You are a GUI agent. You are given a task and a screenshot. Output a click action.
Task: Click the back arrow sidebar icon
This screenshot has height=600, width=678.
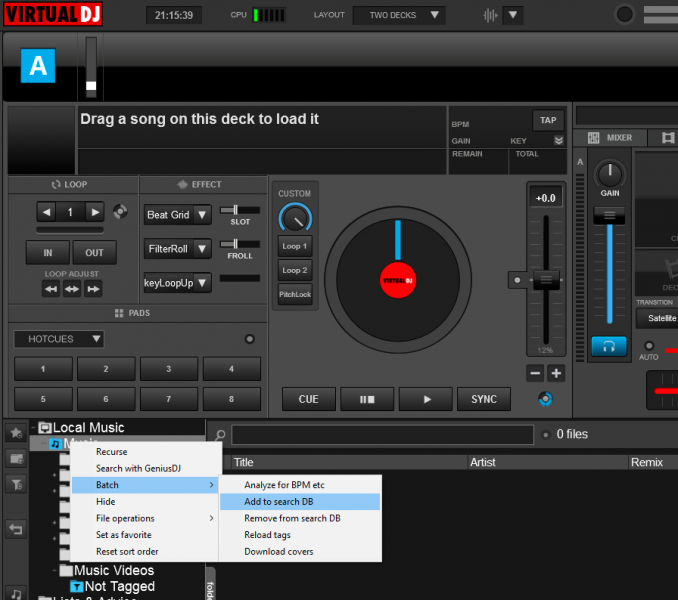tap(16, 529)
